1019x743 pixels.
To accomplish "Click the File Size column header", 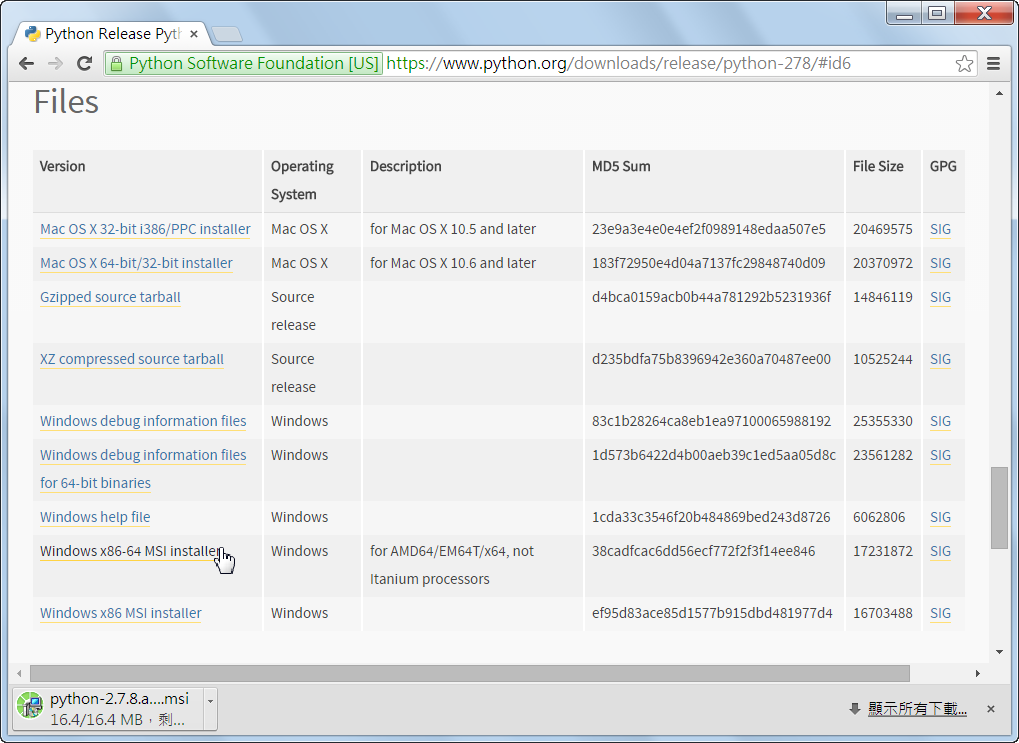I will click(878, 166).
